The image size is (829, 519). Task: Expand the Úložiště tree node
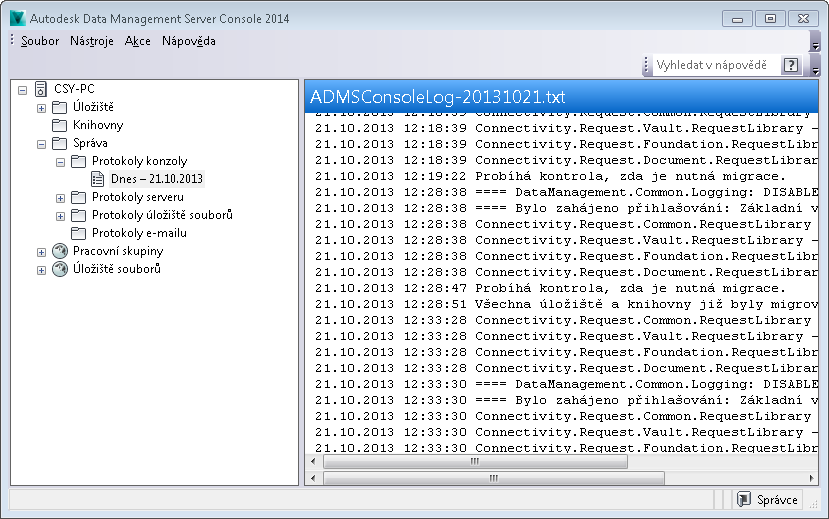pyautogui.click(x=41, y=108)
